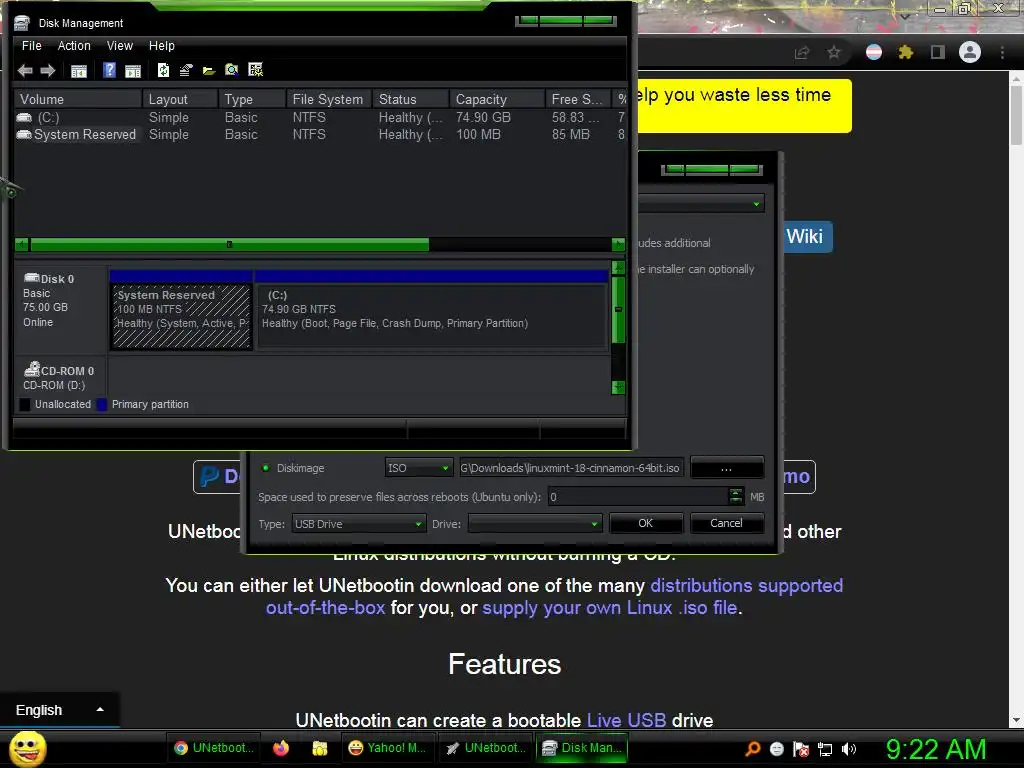Toggle Chrome's side panel icon

pos(938,52)
